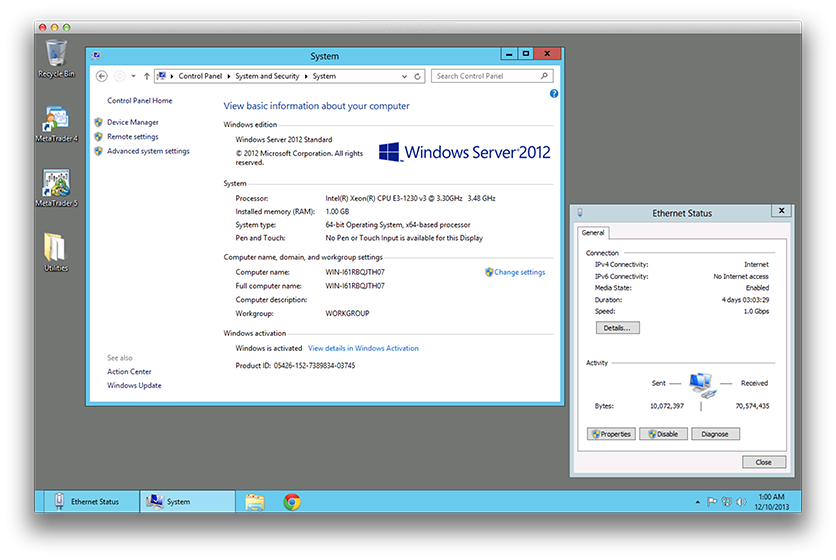
Task: Expand the address bar history dropdown
Action: 404,76
